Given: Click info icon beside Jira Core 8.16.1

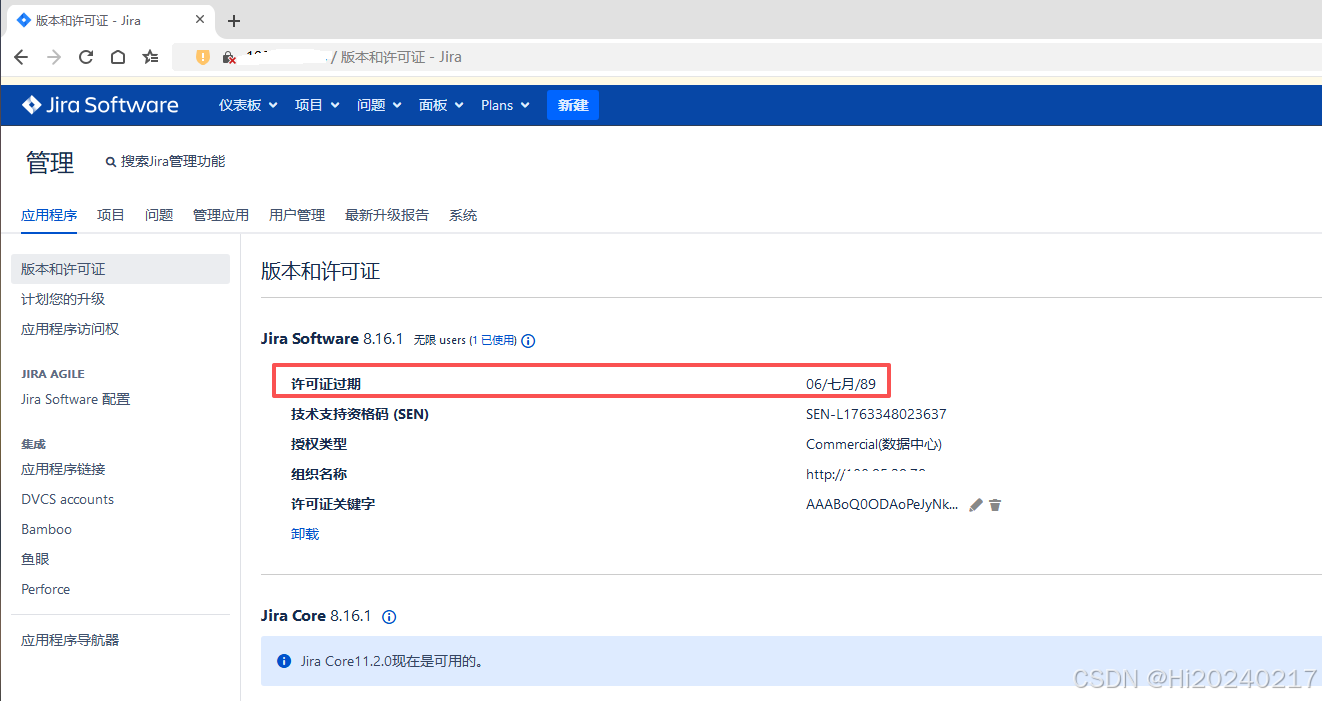Looking at the screenshot, I should point(389,617).
